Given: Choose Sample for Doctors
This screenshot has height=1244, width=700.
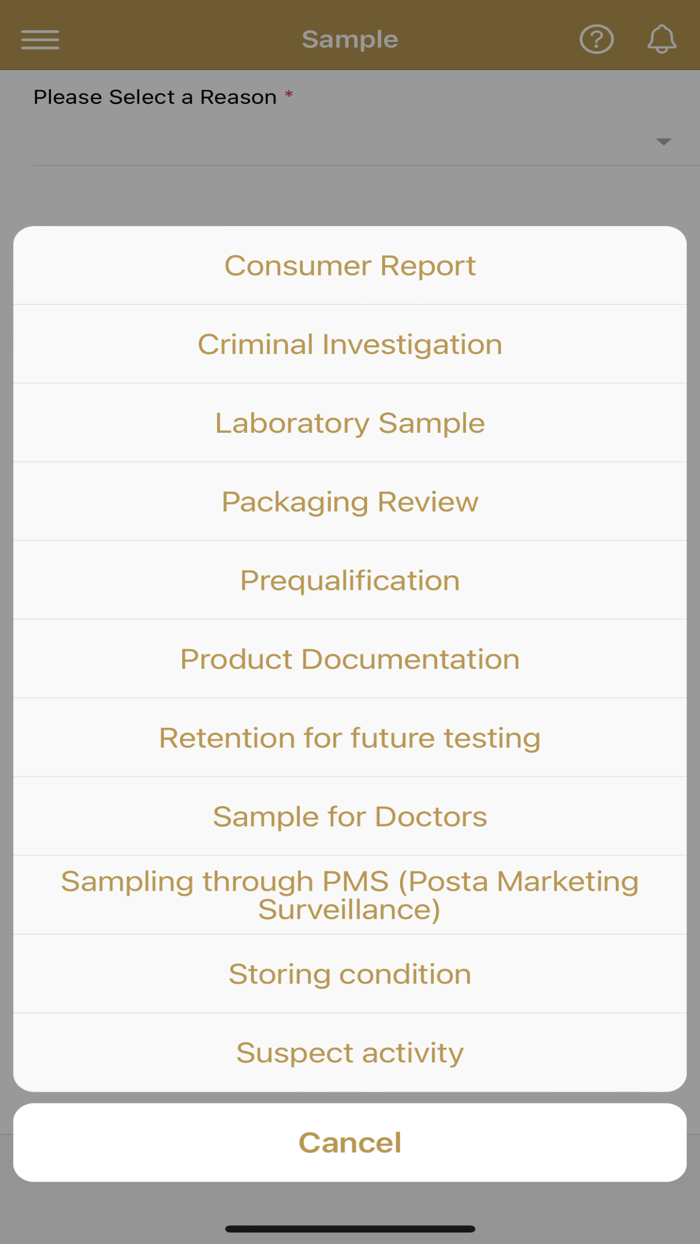Looking at the screenshot, I should click(x=350, y=816).
